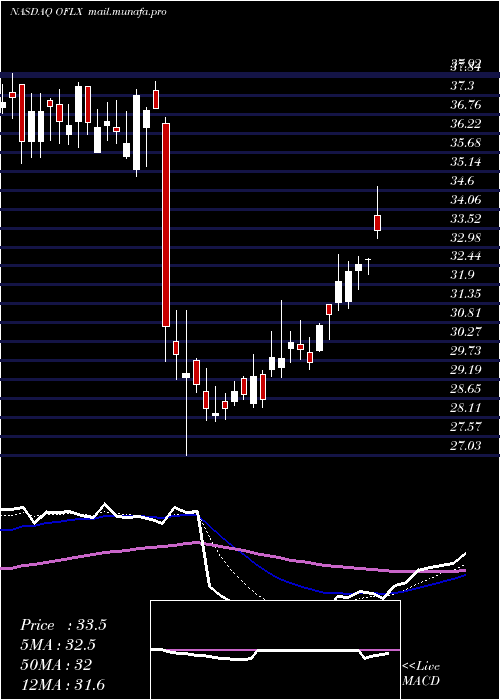
Task: Click the 'Price : 33.5' readout
Action: coord(63,625)
